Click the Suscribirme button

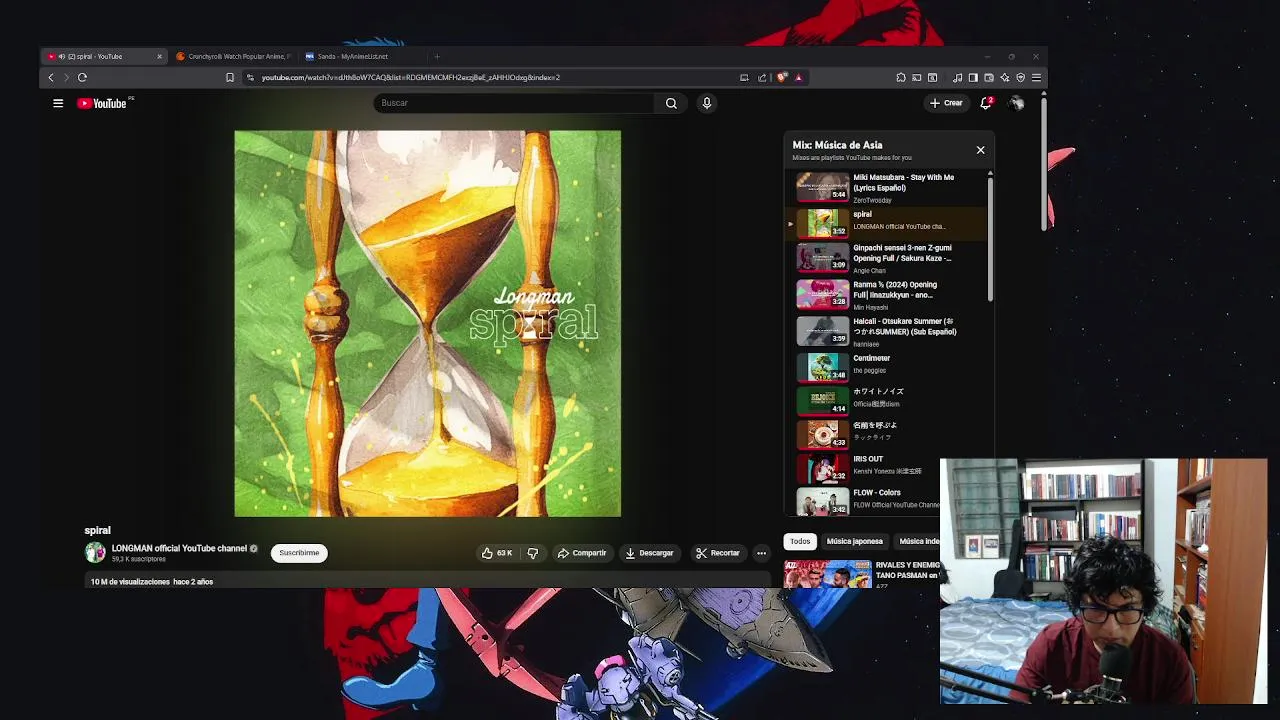click(299, 553)
